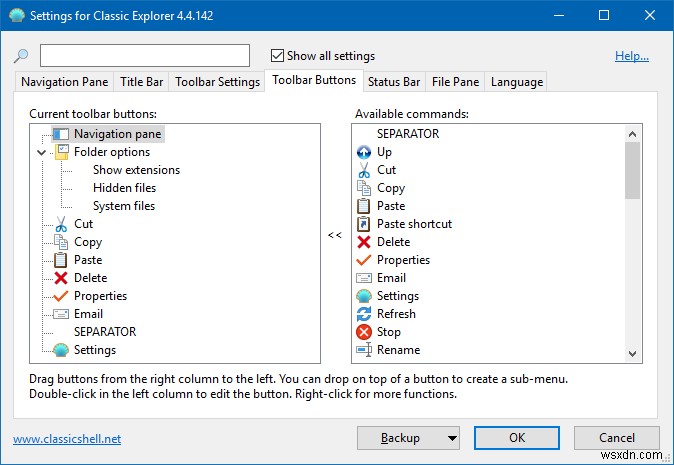
Task: Open the www.classicshell.net link
Action: (66, 439)
